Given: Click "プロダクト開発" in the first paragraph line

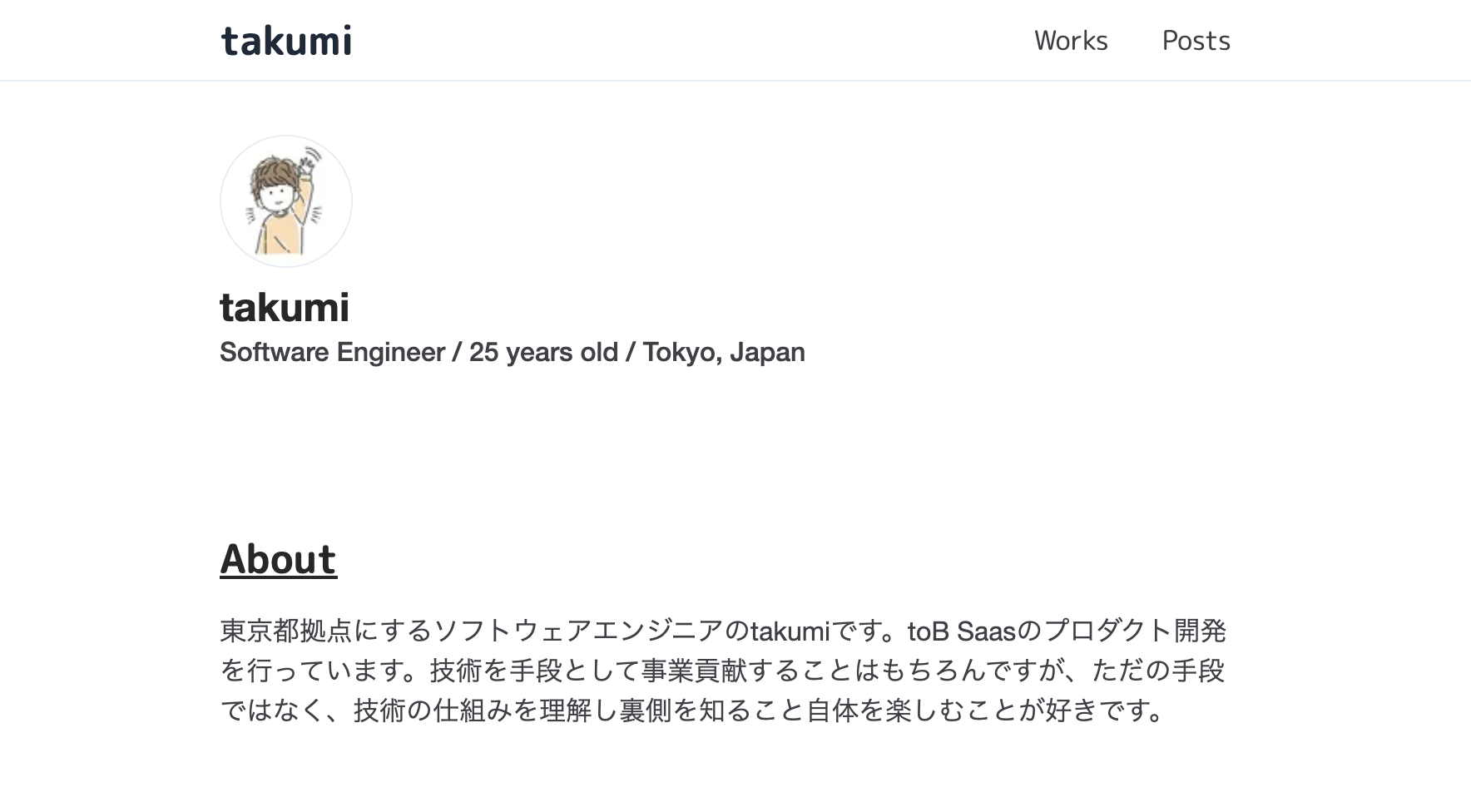Looking at the screenshot, I should pyautogui.click(x=1135, y=631).
